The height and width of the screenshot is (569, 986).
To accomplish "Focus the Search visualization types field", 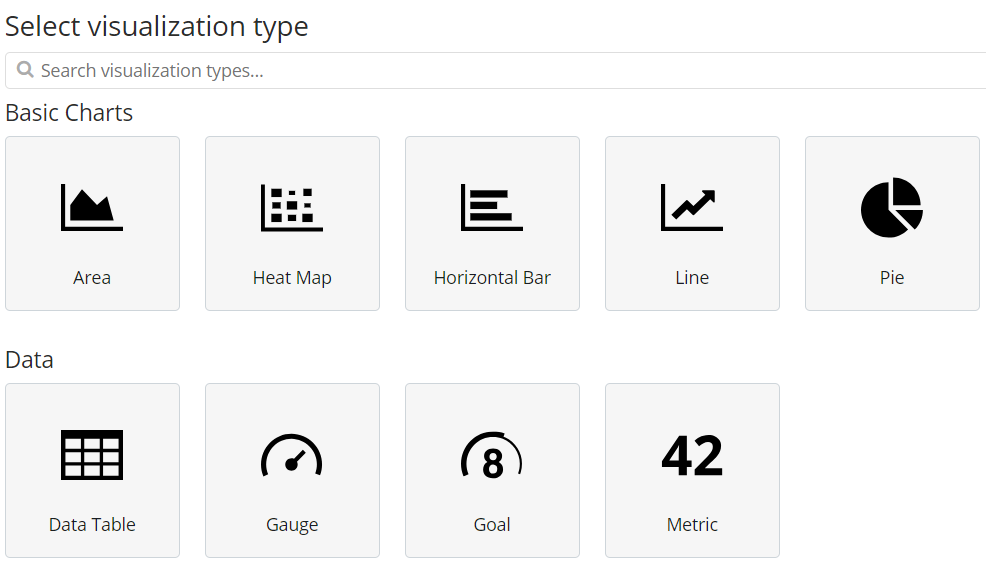I will [500, 71].
